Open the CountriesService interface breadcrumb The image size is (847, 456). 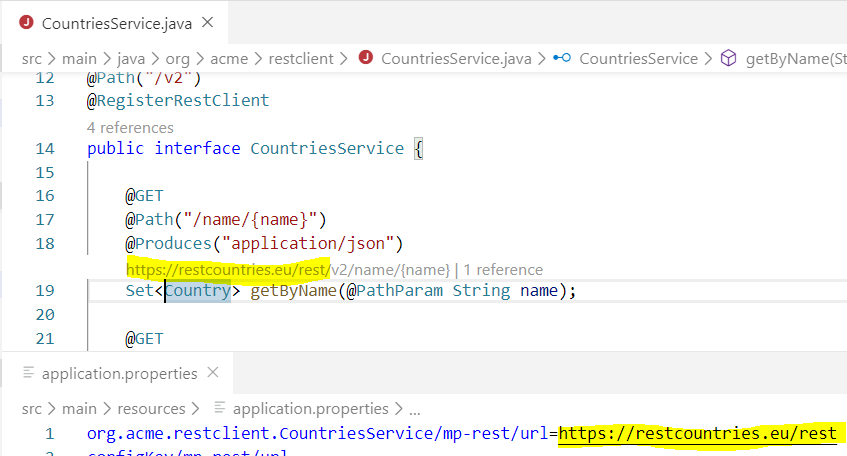[x=638, y=58]
